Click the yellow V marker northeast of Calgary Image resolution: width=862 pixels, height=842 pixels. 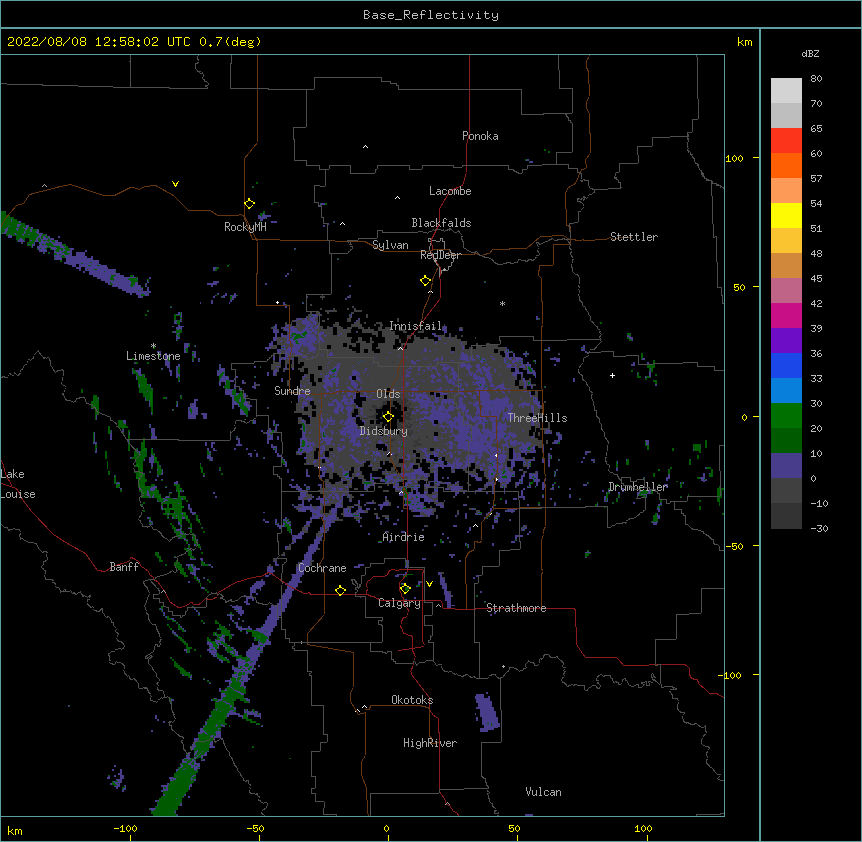pos(429,584)
